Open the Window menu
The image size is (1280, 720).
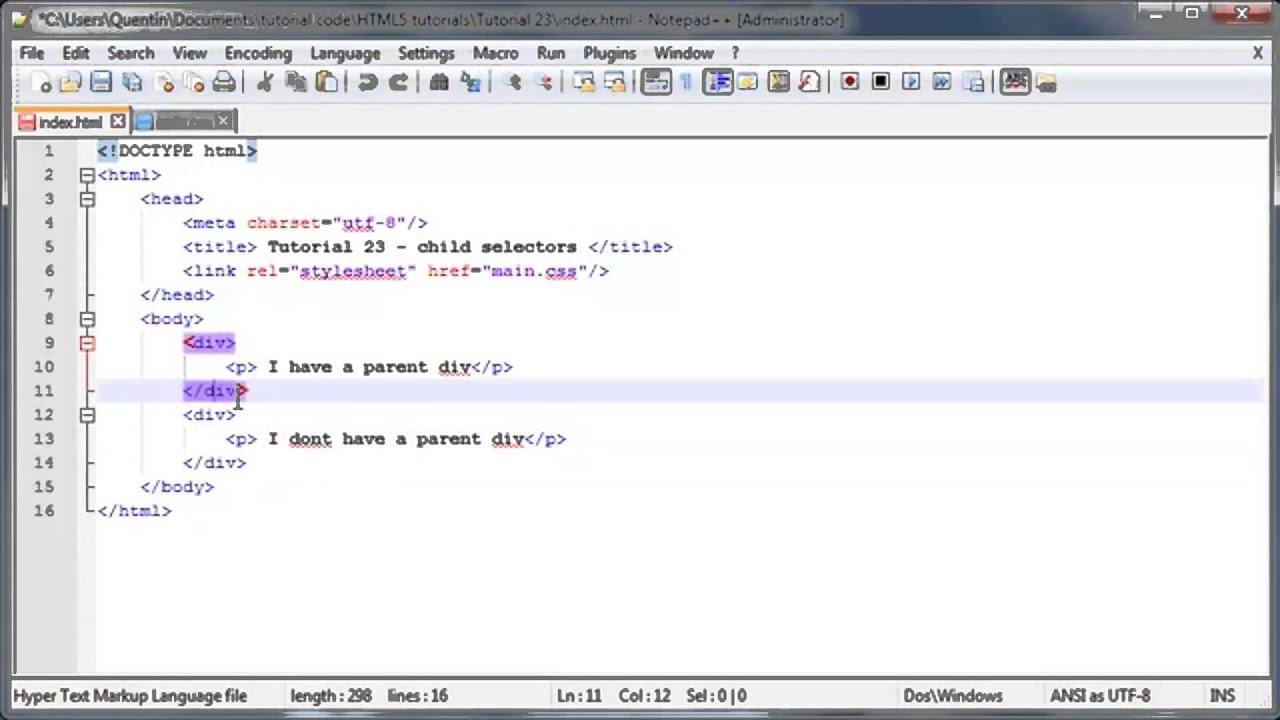[684, 53]
